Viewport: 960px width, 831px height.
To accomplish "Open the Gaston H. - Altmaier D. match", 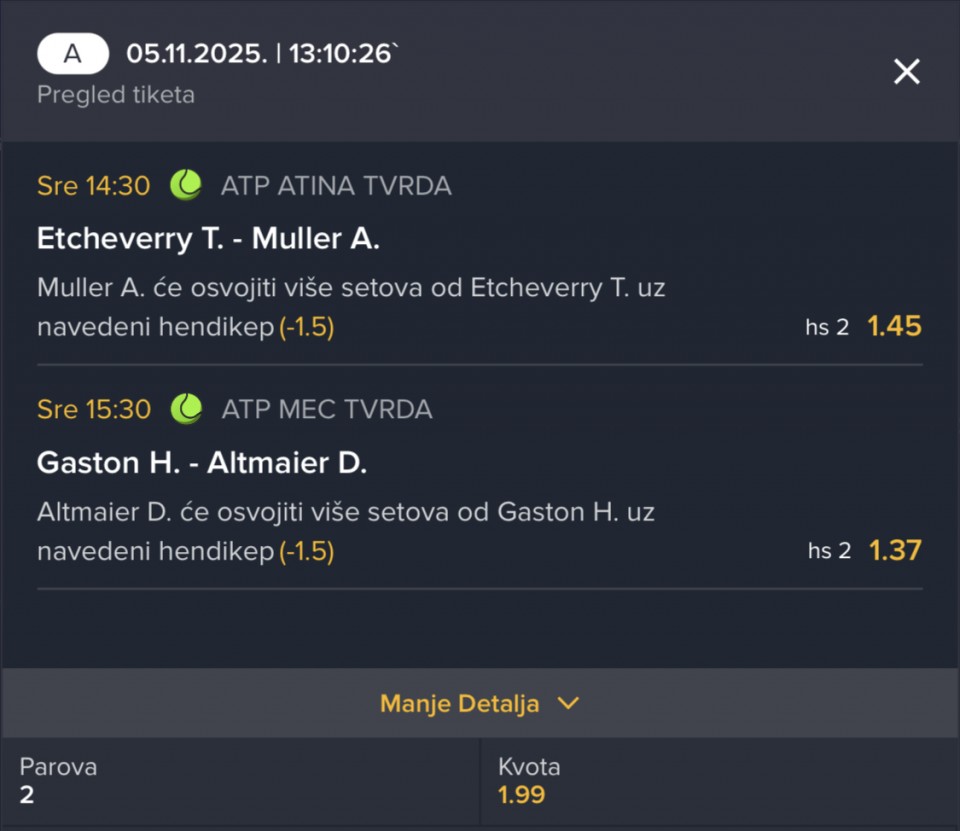I will (202, 462).
